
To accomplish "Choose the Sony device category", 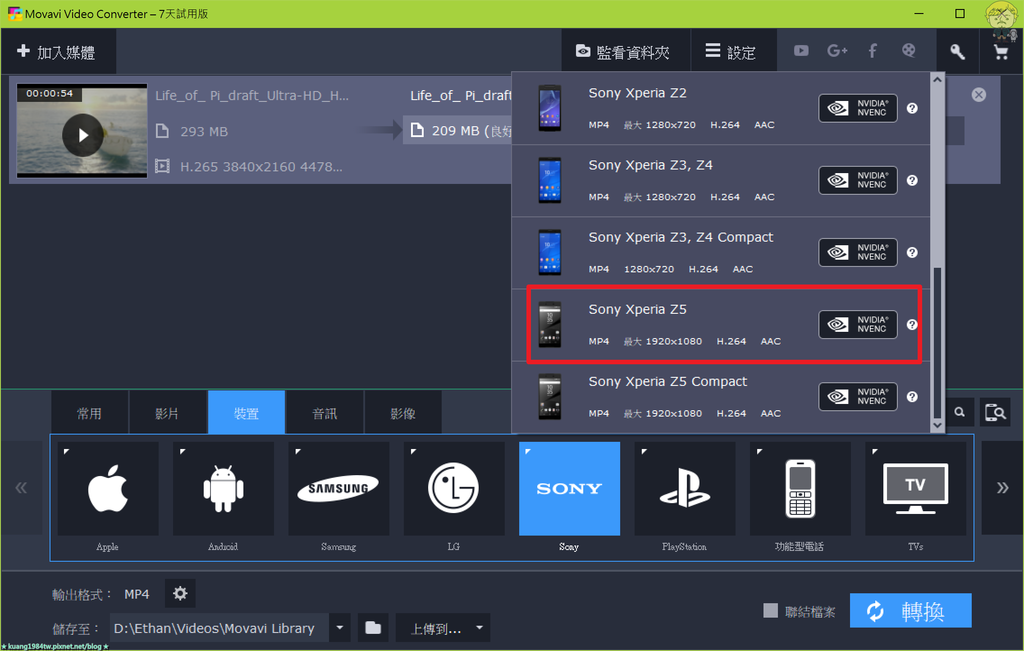I will (x=569, y=488).
